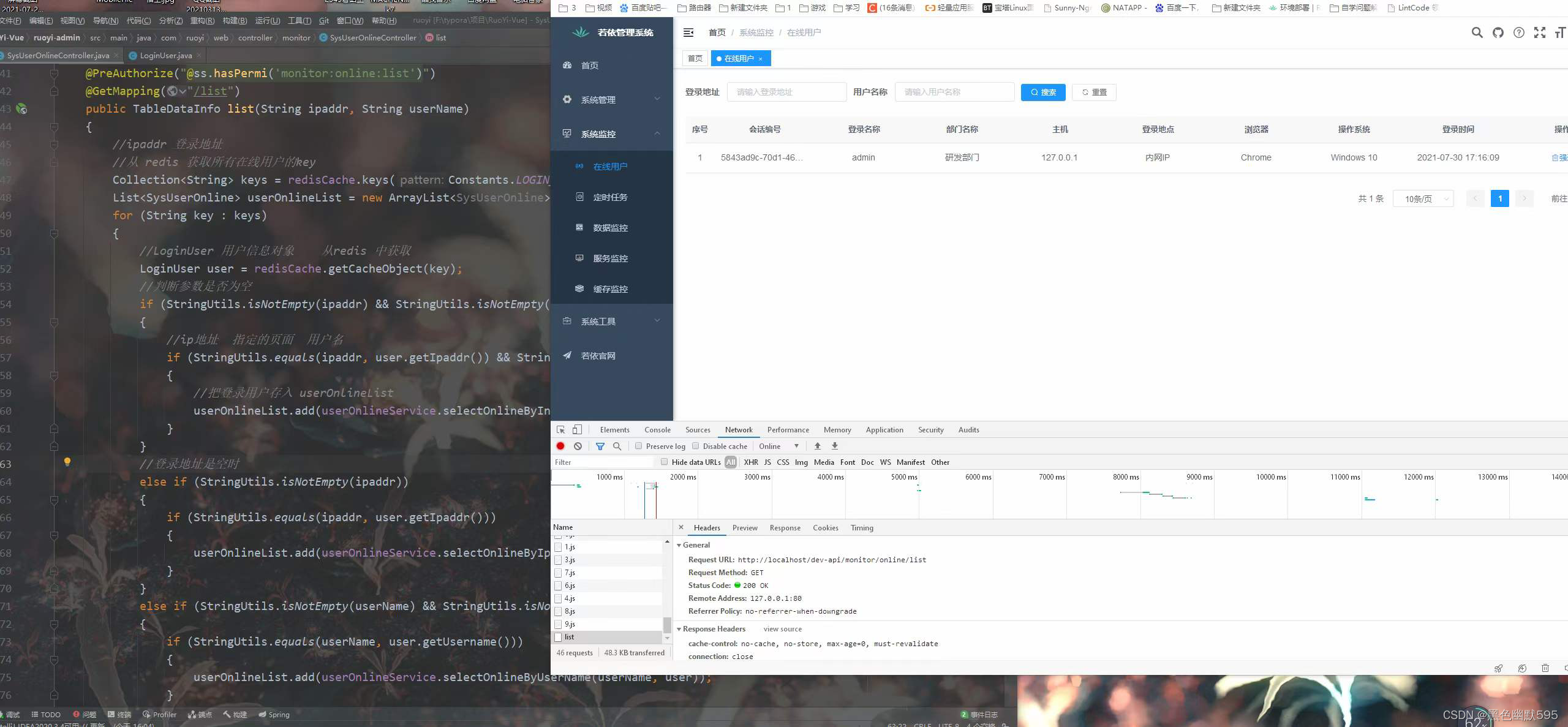1568x727 pixels.
Task: Click 系统监控 breadcrumb link
Action: click(756, 32)
